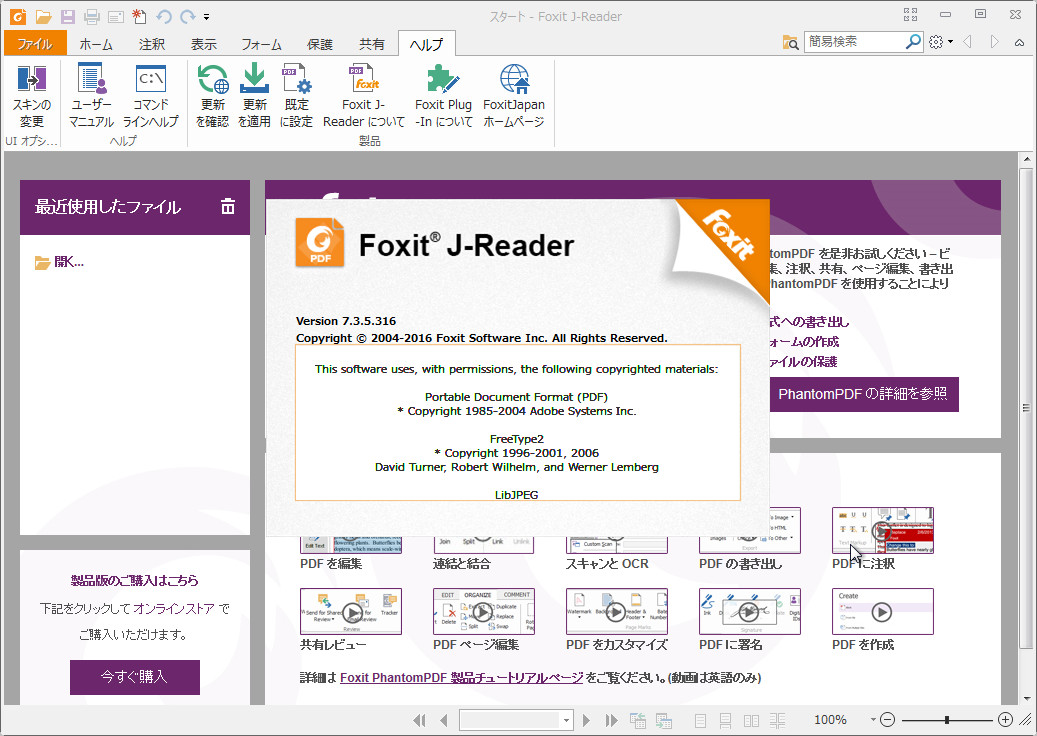Go to last page via status bar
Screen dimensions: 1037x736
coord(611,720)
